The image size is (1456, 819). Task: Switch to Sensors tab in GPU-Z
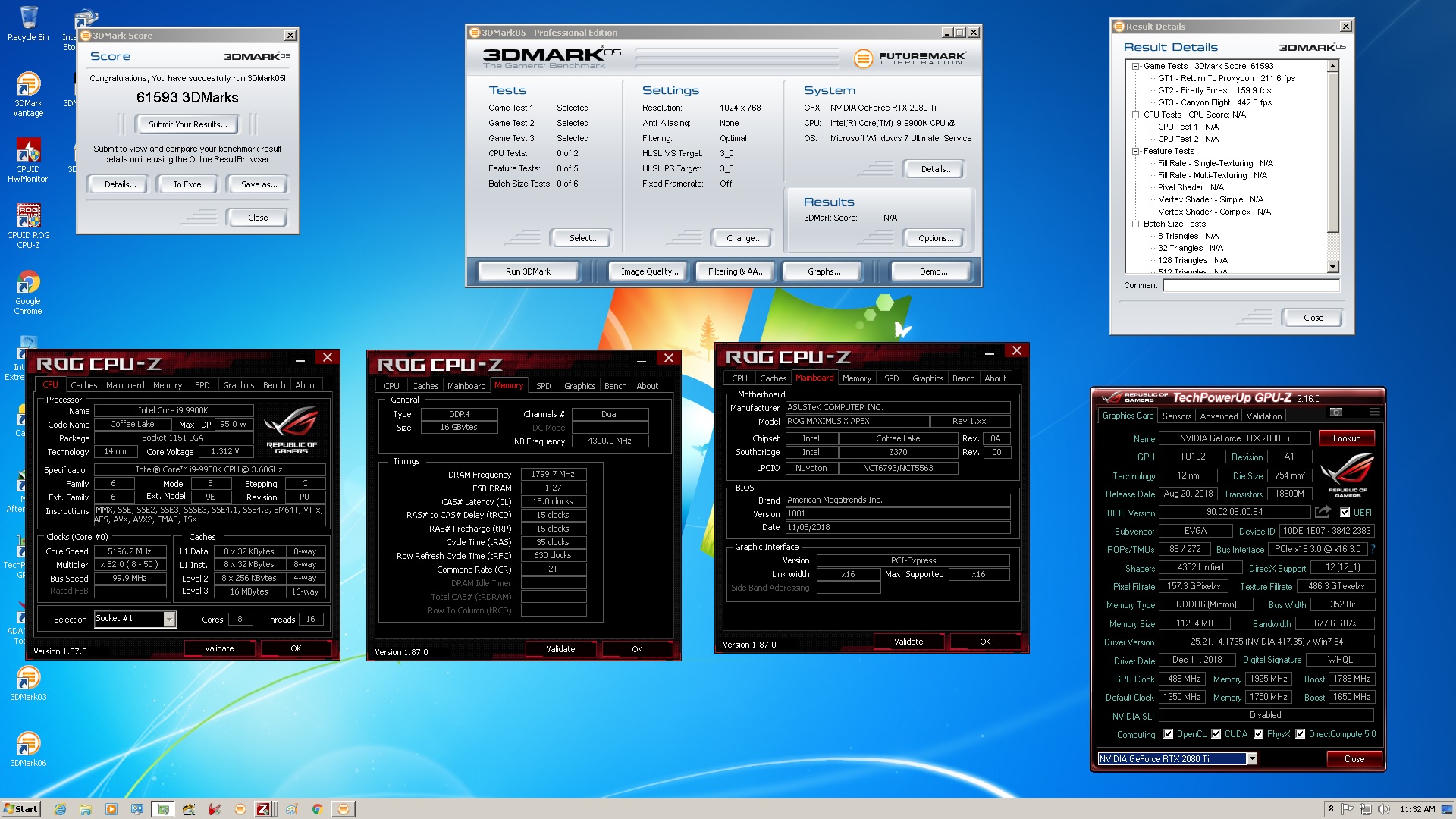click(1176, 416)
